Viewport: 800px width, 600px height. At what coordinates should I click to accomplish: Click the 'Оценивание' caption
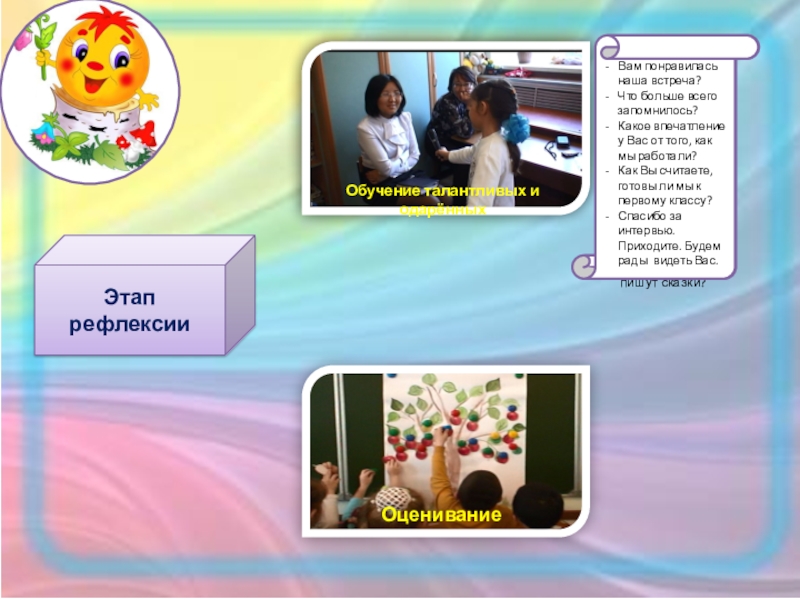click(x=441, y=514)
